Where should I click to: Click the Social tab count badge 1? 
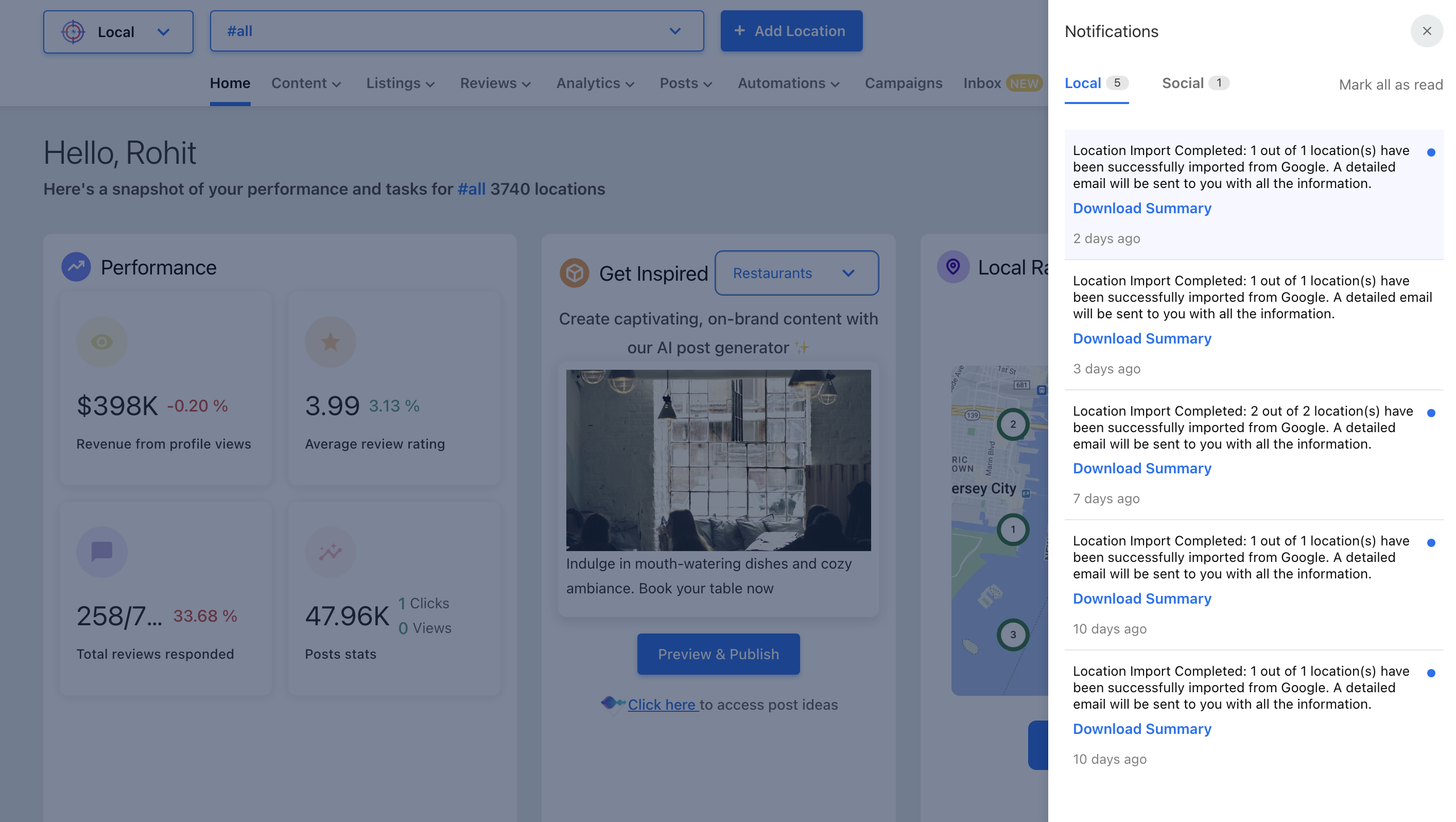tap(1219, 82)
